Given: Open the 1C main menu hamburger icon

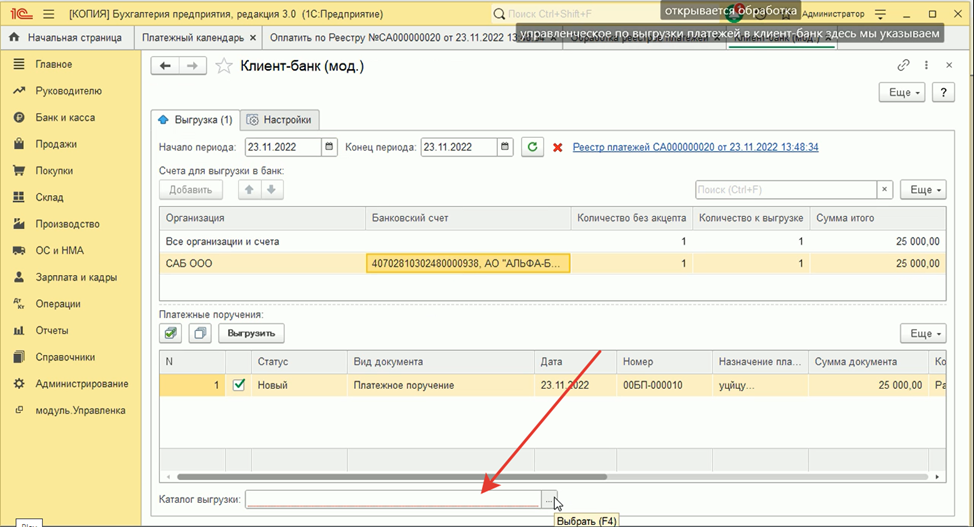Looking at the screenshot, I should (48, 14).
